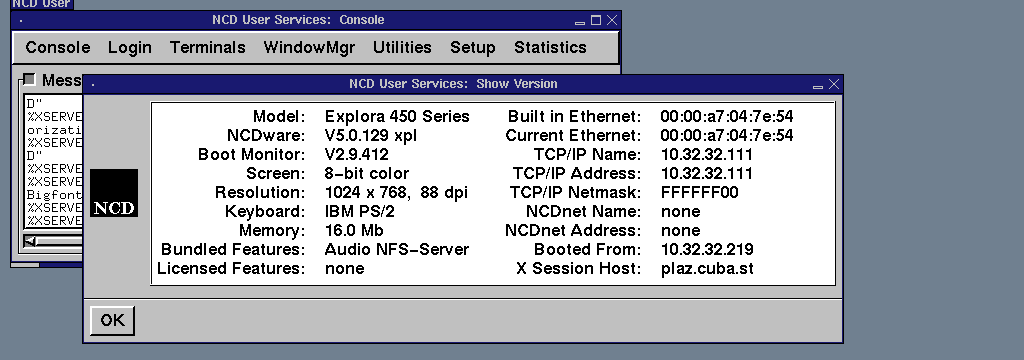Open the Terminals menu
Image resolution: width=1024 pixels, height=360 pixels.
click(208, 48)
